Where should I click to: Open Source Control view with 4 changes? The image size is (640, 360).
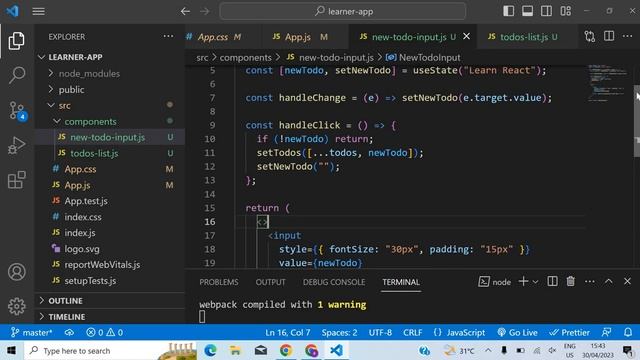(x=17, y=111)
